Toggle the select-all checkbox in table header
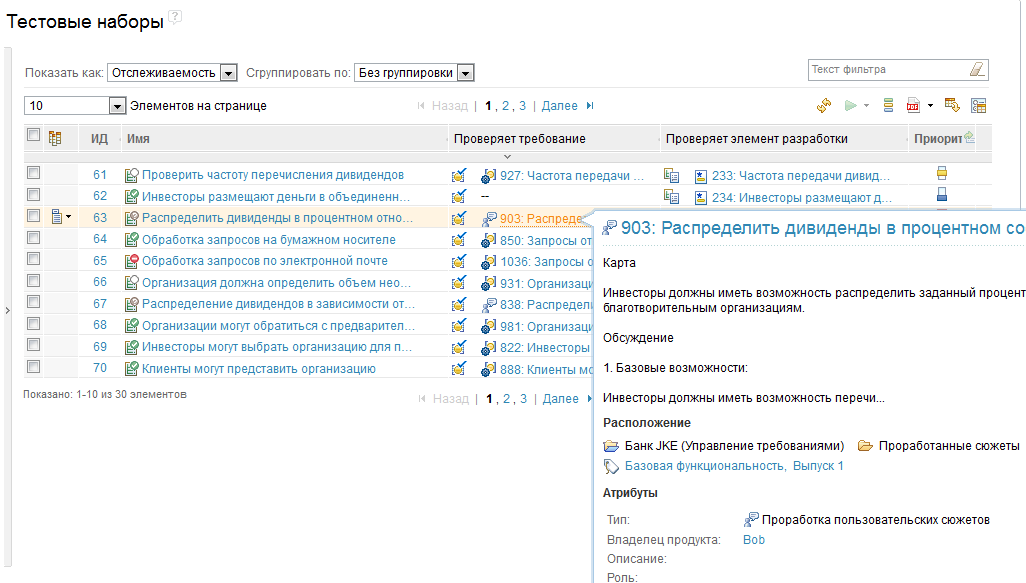The width and height of the screenshot is (1026, 583). 33,136
